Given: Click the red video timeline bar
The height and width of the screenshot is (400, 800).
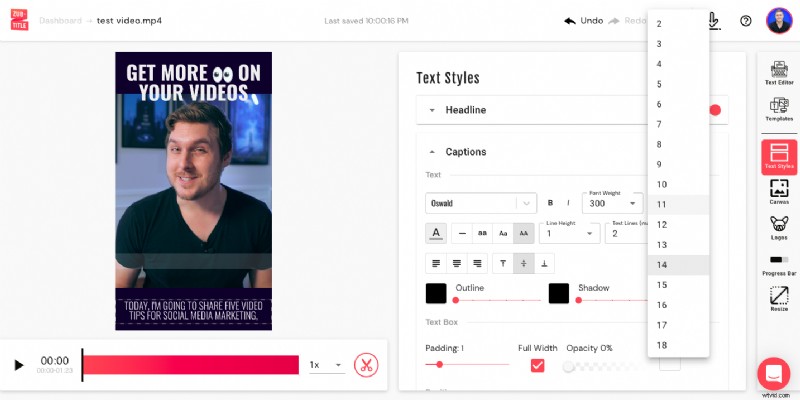Looking at the screenshot, I should point(190,365).
